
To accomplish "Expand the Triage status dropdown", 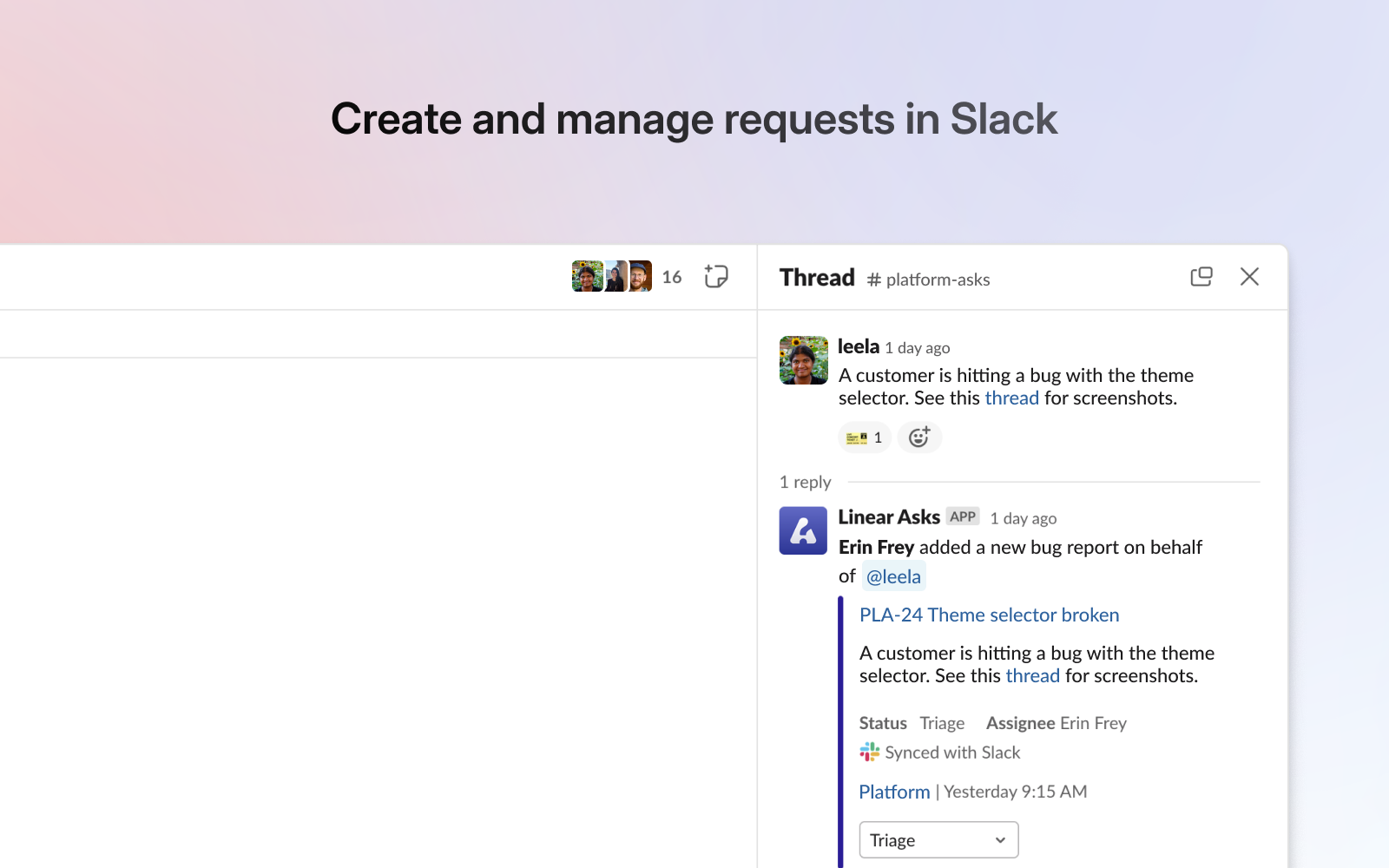I will (x=939, y=840).
